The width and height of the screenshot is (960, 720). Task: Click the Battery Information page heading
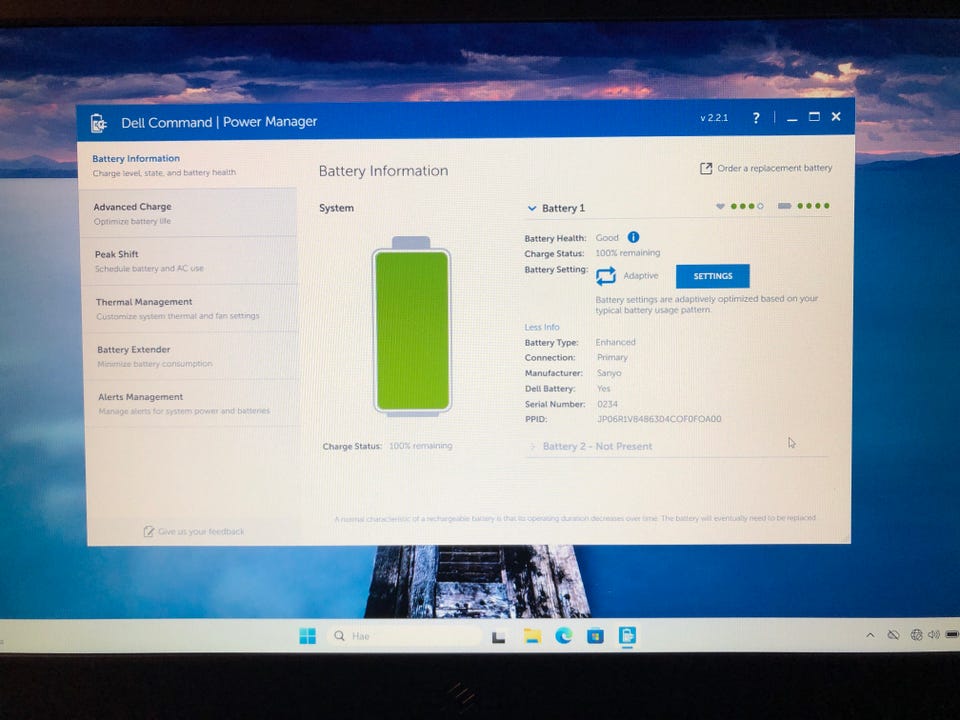click(x=383, y=171)
